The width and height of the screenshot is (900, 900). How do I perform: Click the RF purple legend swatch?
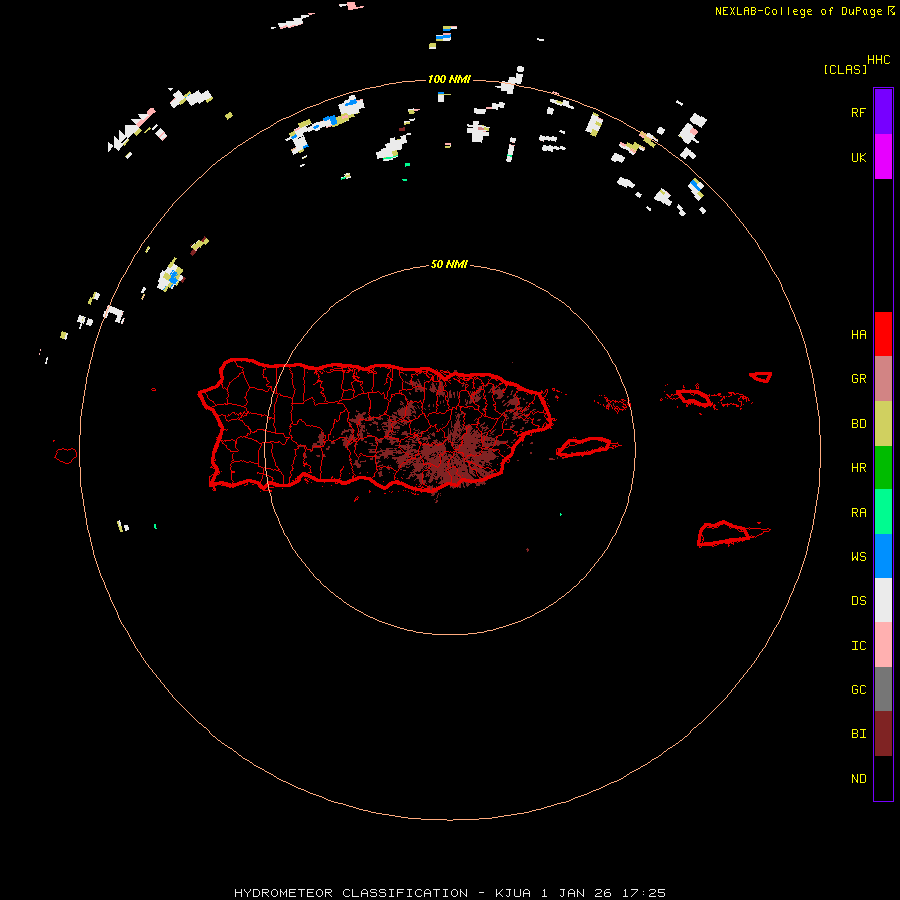coord(883,112)
